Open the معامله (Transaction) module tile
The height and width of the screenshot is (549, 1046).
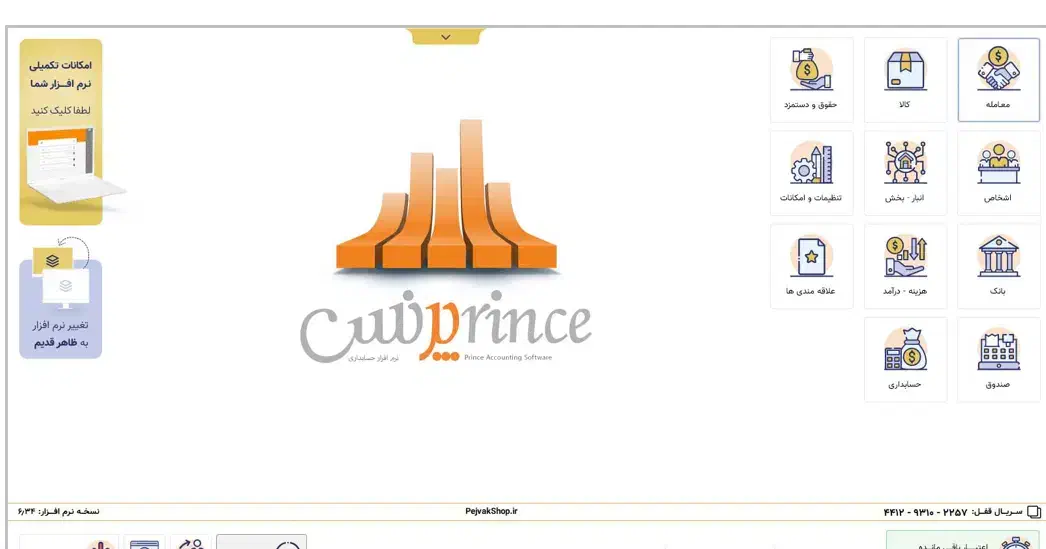click(x=998, y=79)
